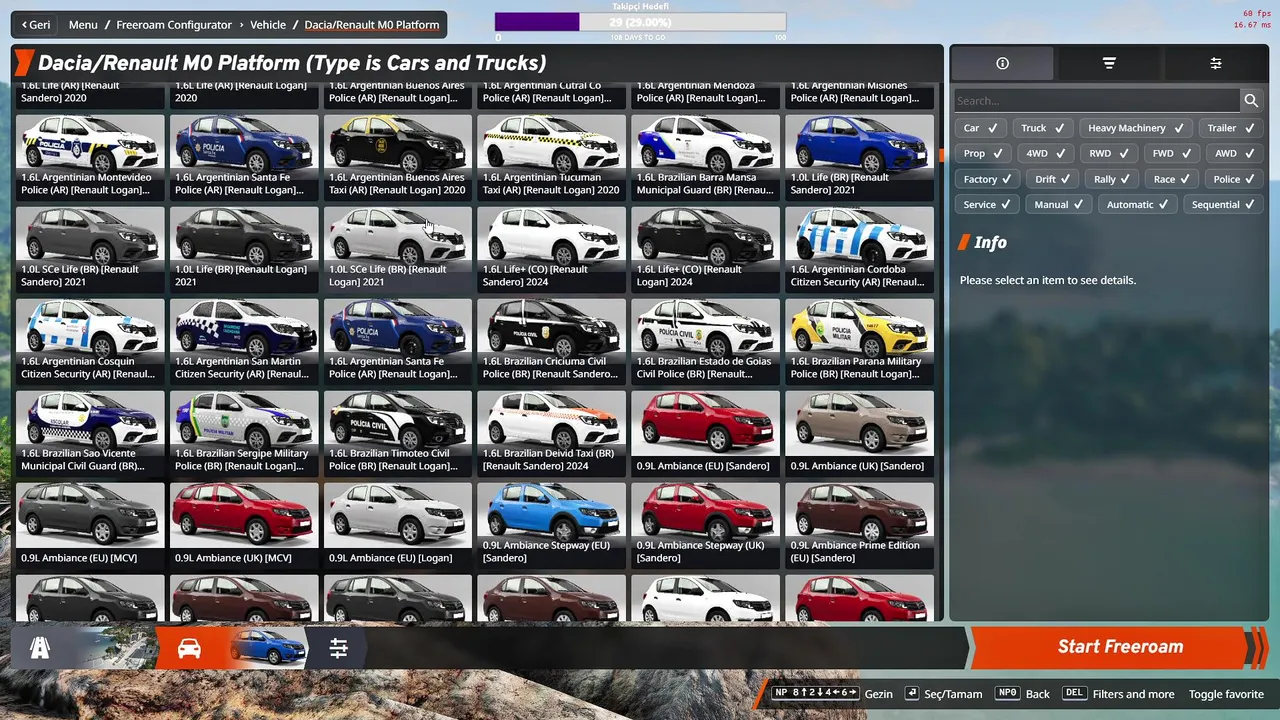
Task: Toggle the Truck filter
Action: coord(1043,128)
